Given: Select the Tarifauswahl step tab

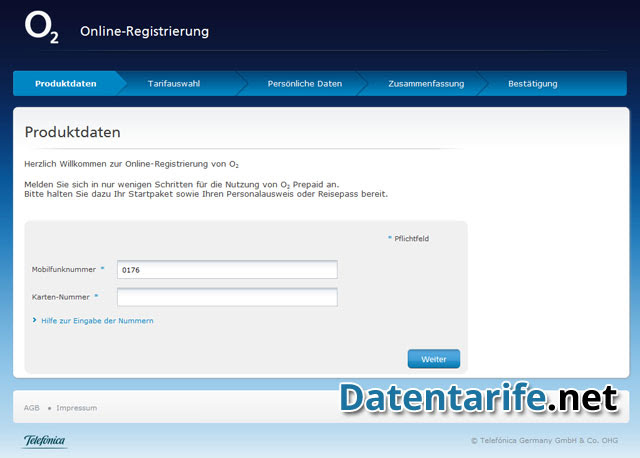Looking at the screenshot, I should click(174, 84).
